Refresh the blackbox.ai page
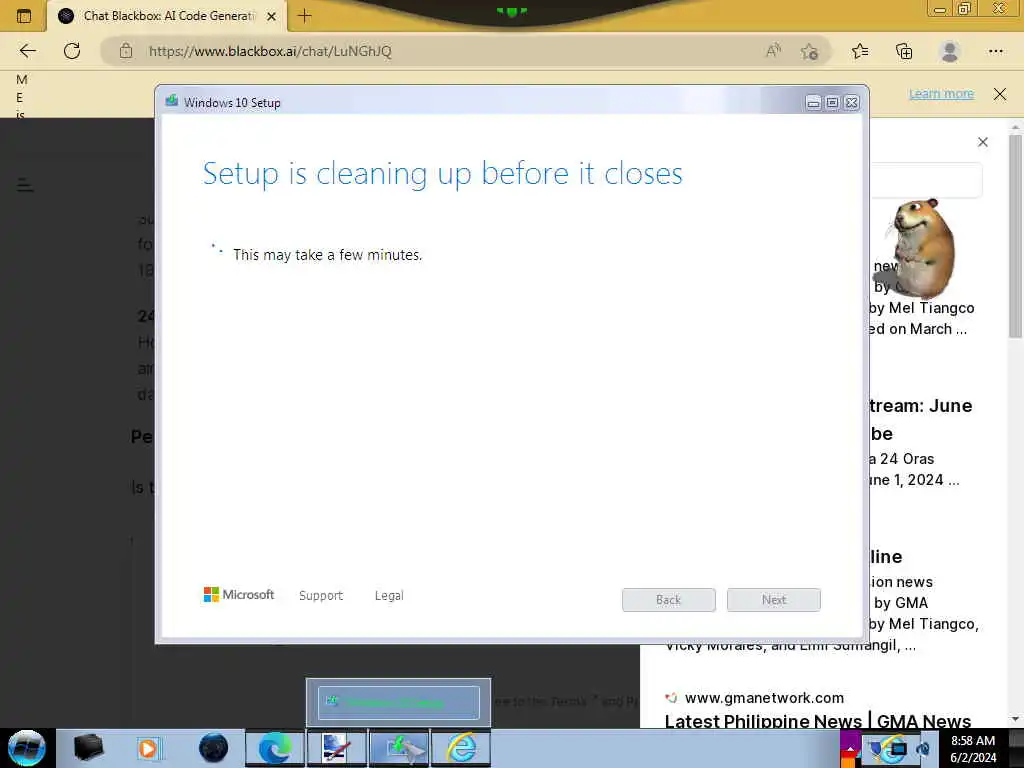1024x768 pixels. coord(72,51)
